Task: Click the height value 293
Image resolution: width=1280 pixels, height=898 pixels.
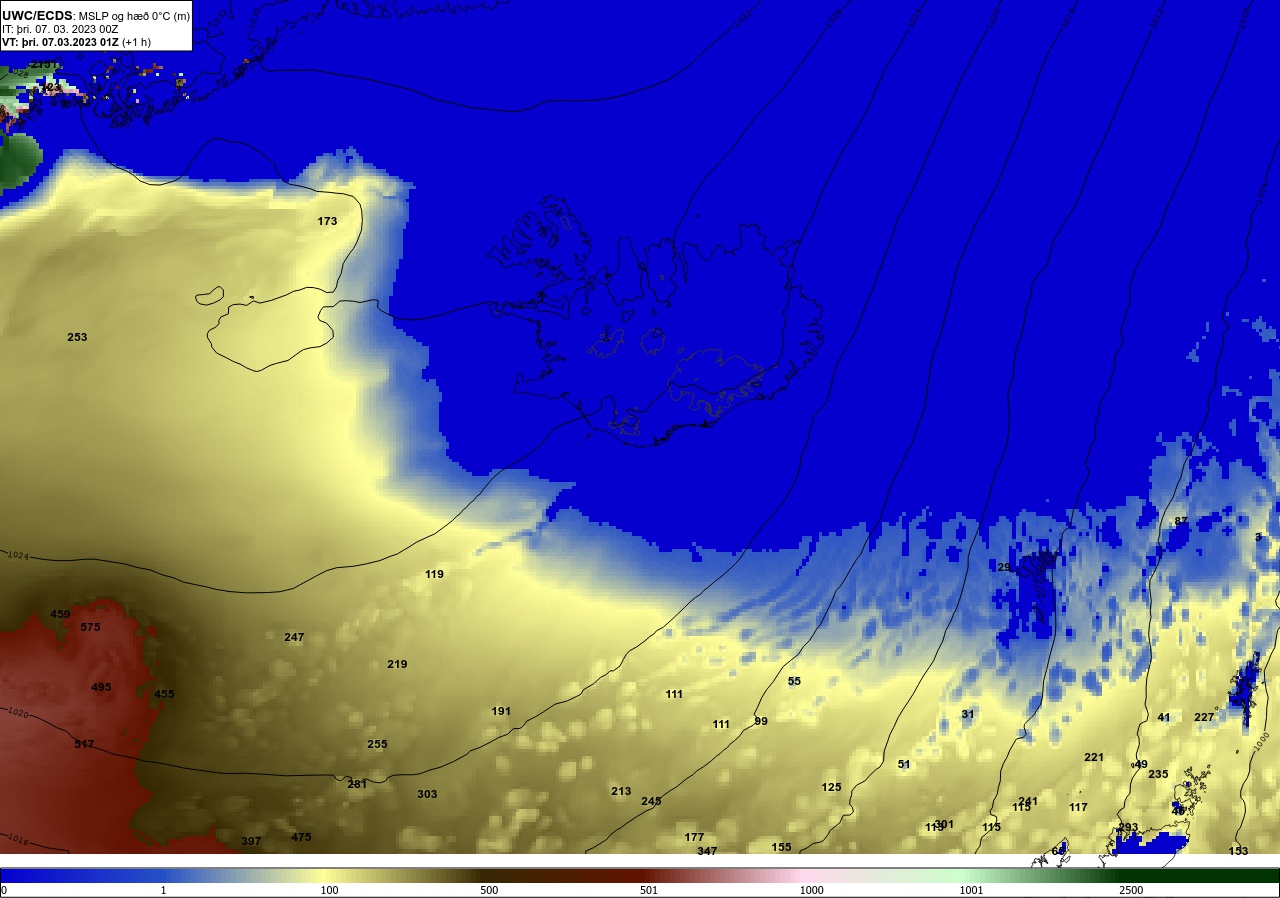Action: (1128, 827)
